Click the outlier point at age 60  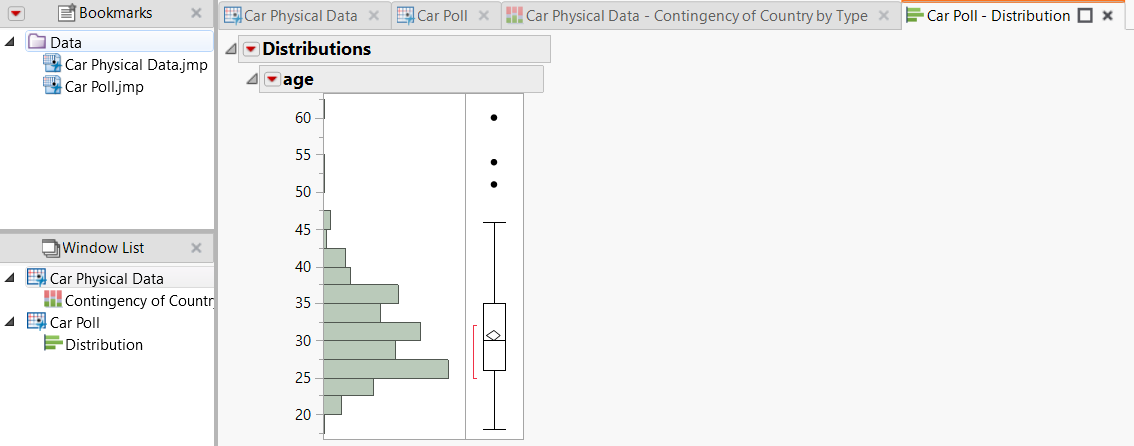[494, 117]
